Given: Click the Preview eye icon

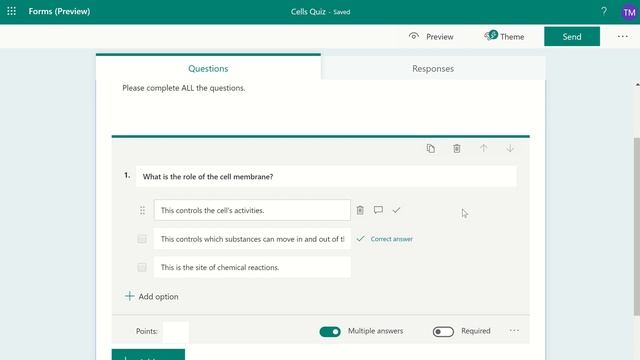Looking at the screenshot, I should tap(413, 36).
